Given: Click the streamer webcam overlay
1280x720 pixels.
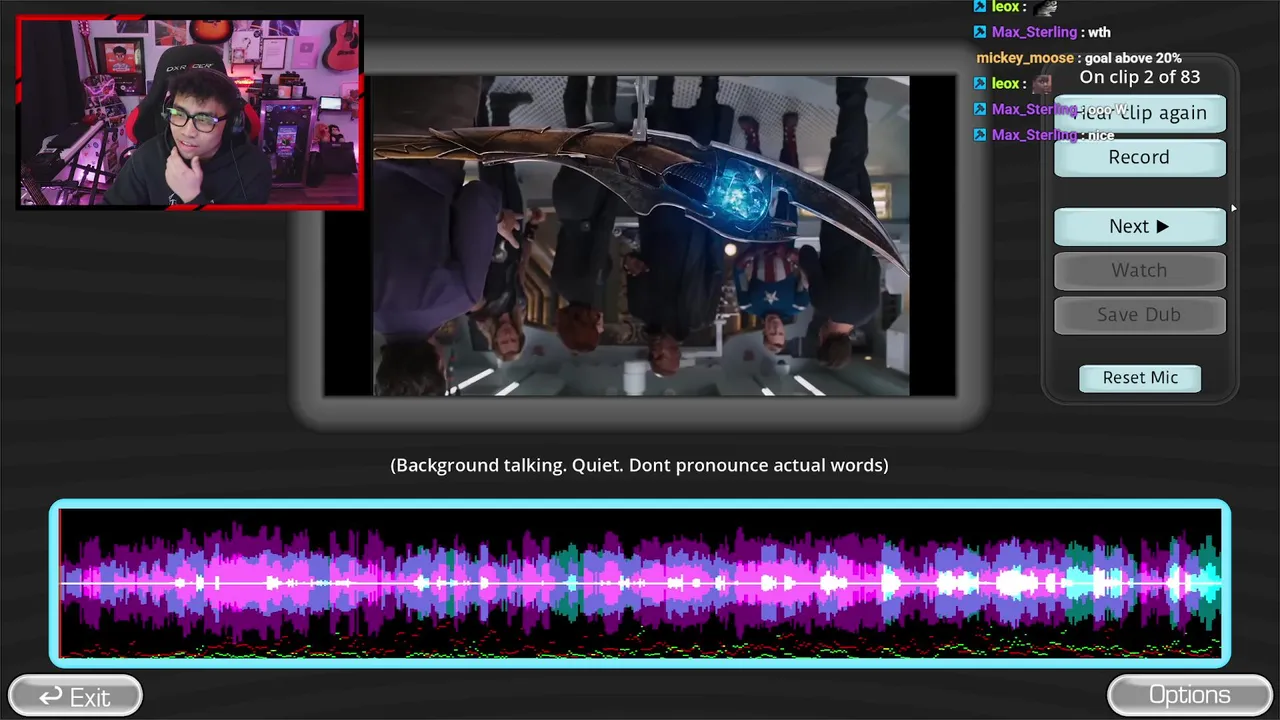Looking at the screenshot, I should [190, 112].
